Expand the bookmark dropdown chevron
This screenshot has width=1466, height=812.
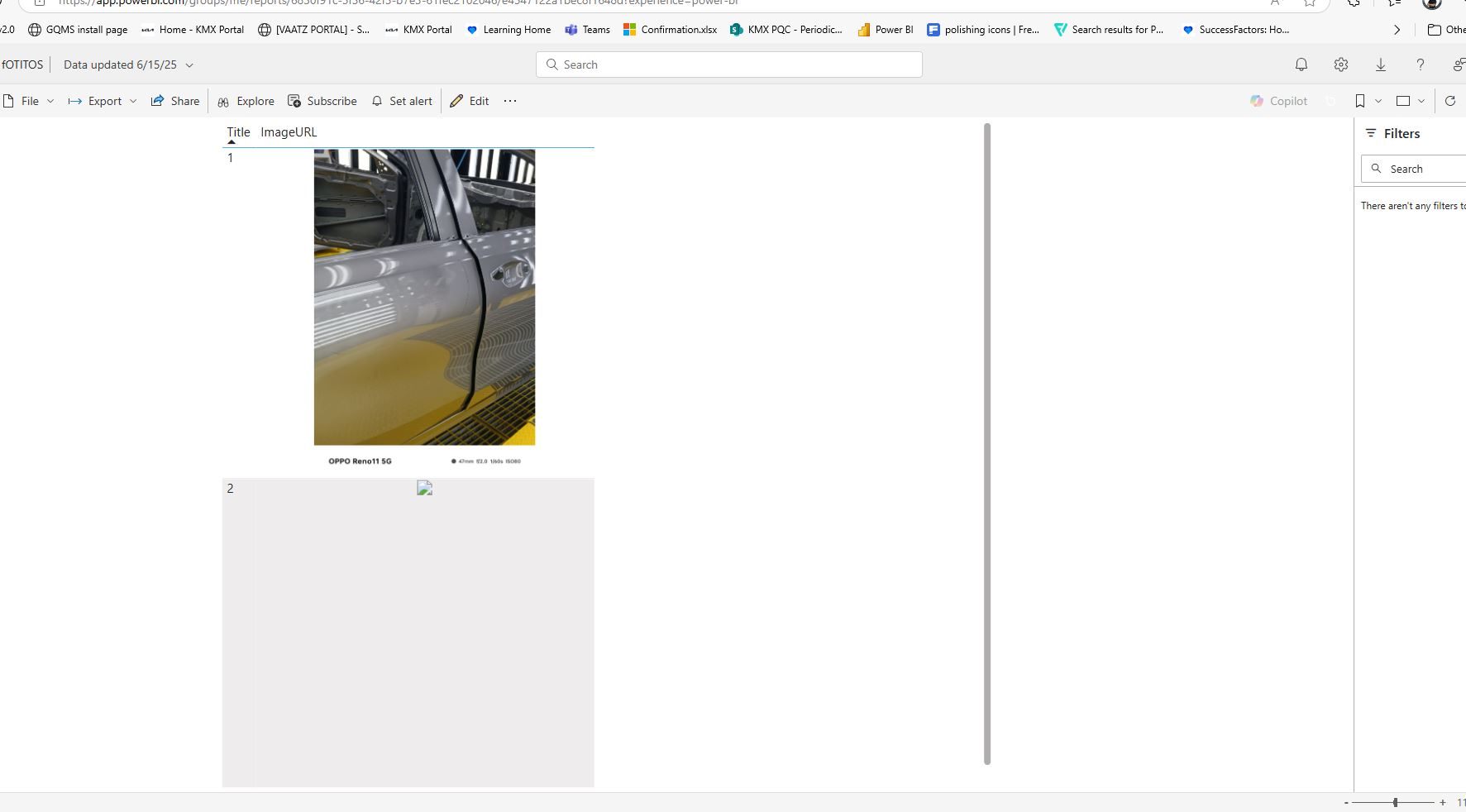[1378, 101]
